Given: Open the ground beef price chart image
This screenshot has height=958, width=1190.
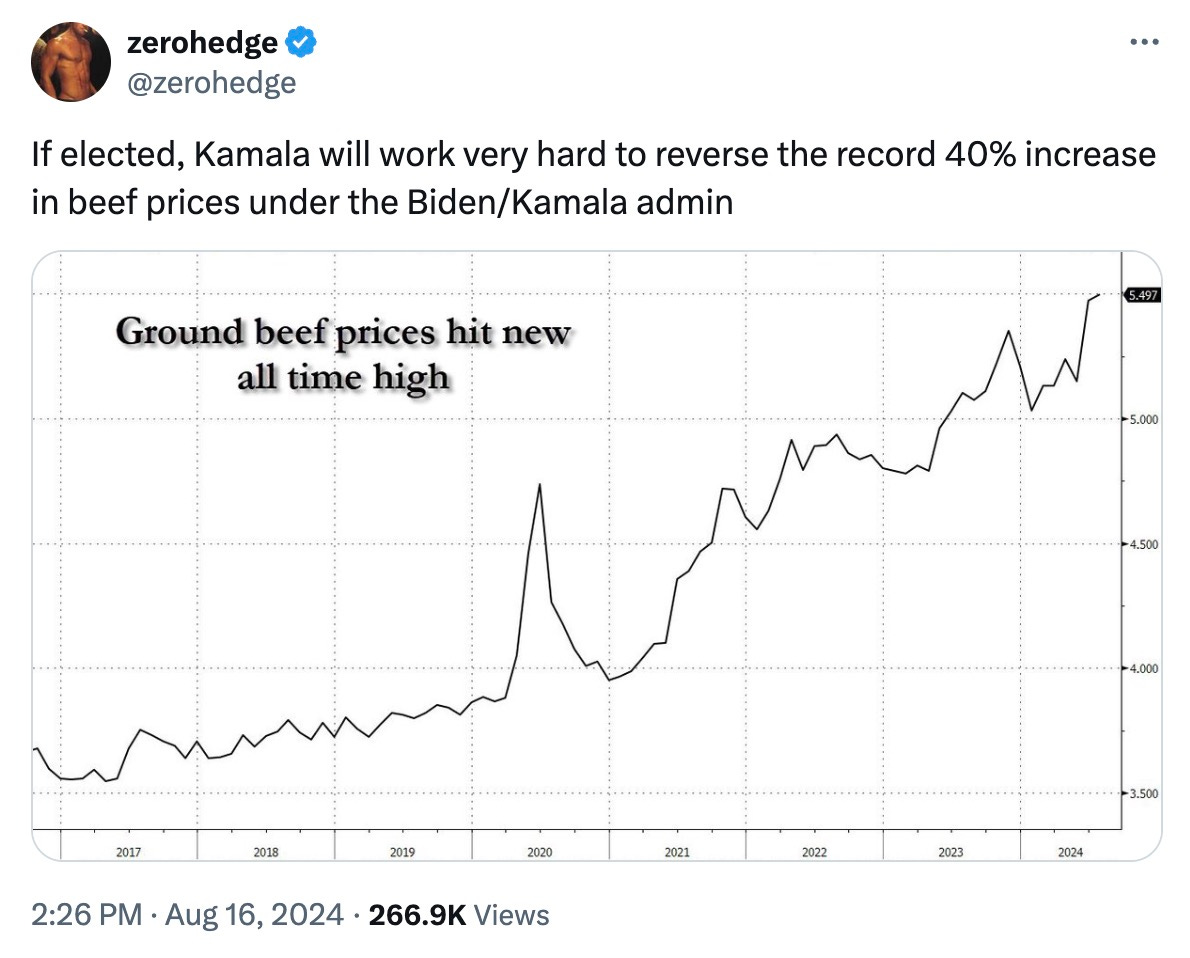Looking at the screenshot, I should tap(597, 556).
